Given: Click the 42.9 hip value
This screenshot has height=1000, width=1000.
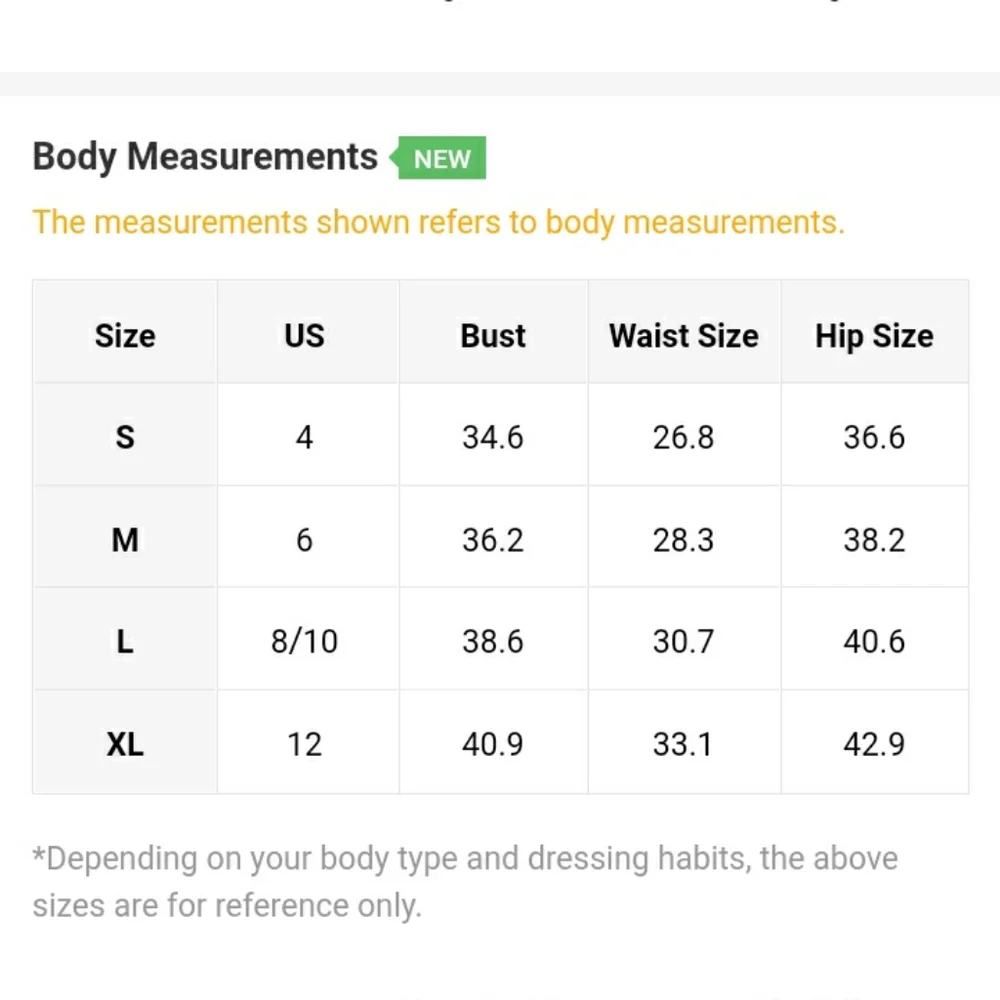Looking at the screenshot, I should point(874,744).
